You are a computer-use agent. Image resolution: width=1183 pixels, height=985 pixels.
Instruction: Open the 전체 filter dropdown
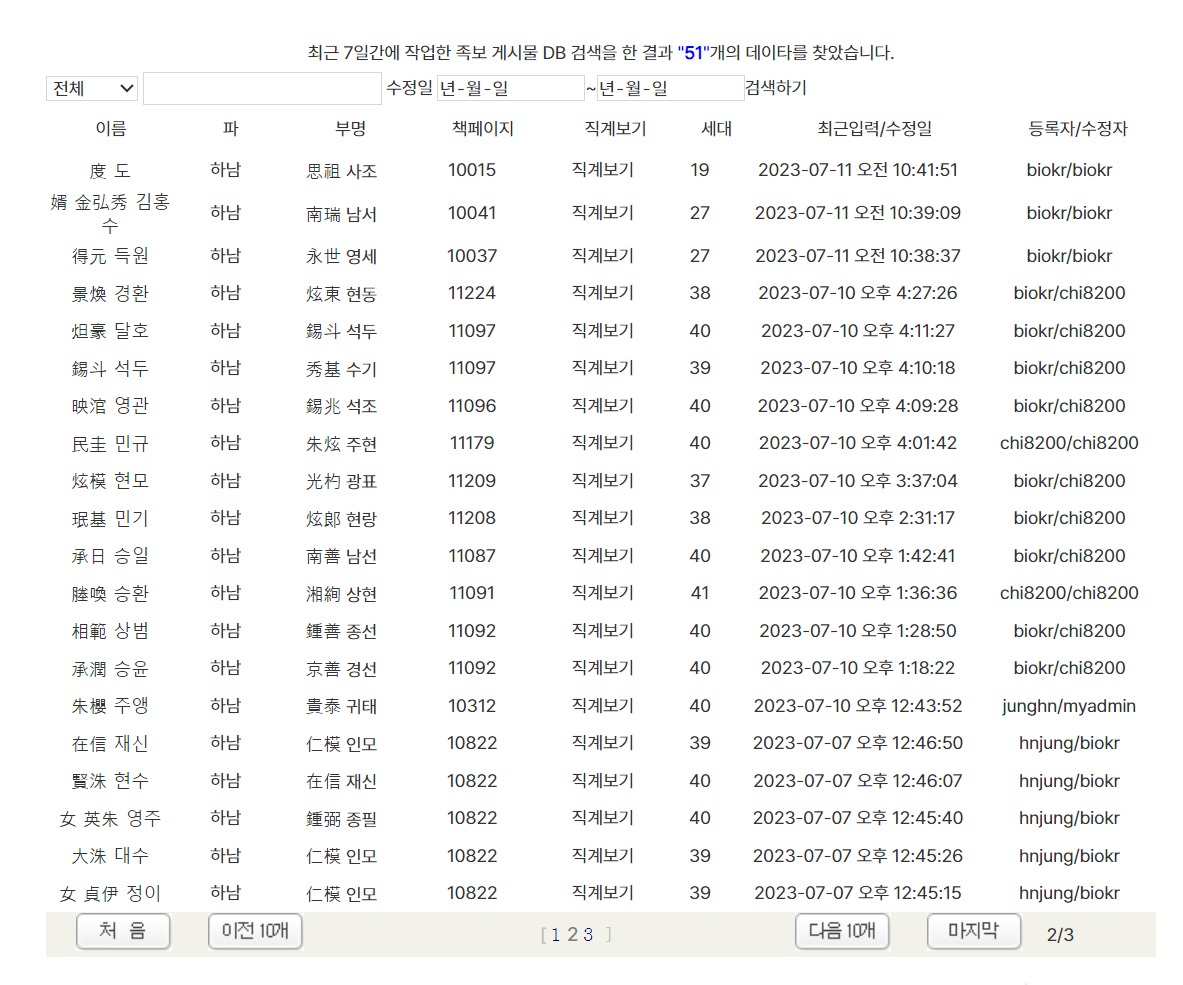pyautogui.click(x=90, y=88)
